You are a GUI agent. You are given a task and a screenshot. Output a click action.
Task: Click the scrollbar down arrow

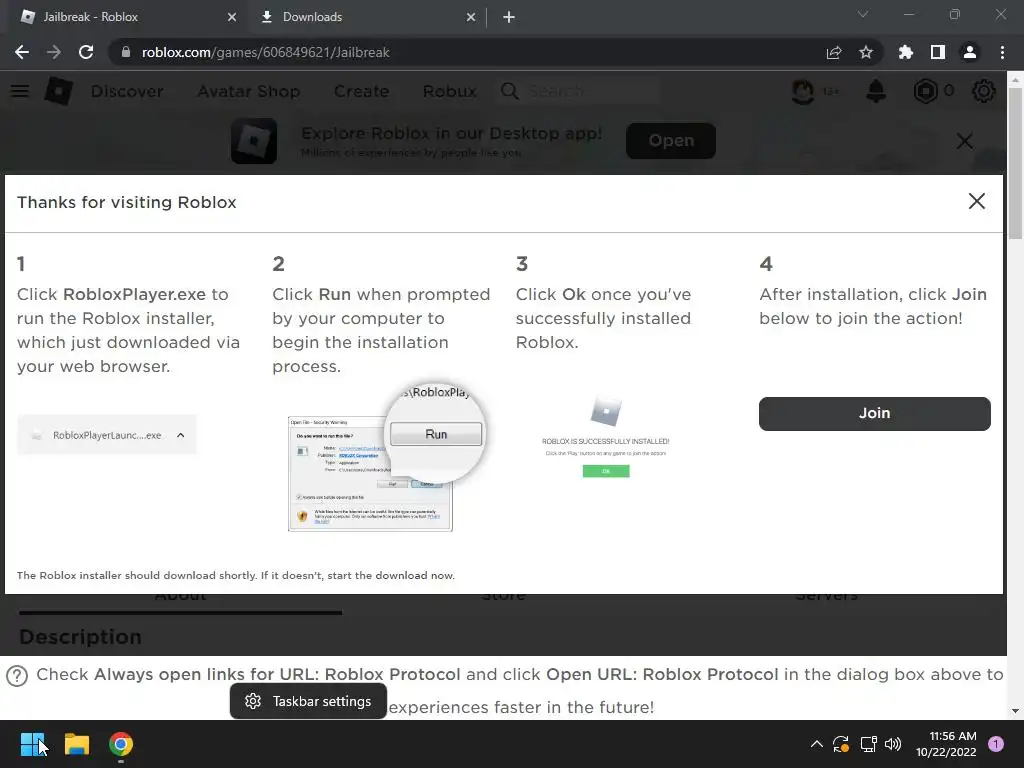tap(1016, 711)
